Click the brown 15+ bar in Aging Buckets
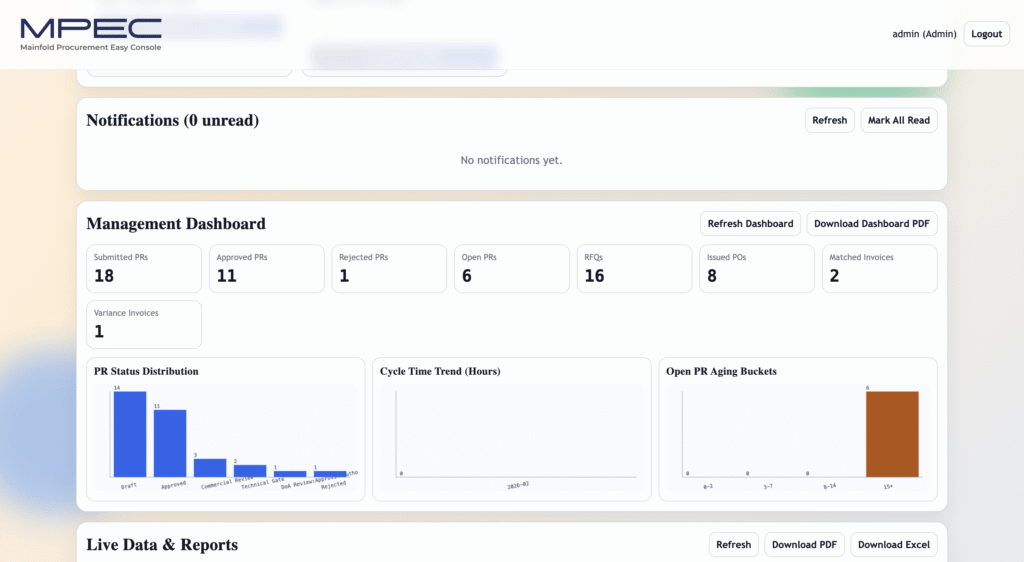The height and width of the screenshot is (562, 1024). point(891,434)
